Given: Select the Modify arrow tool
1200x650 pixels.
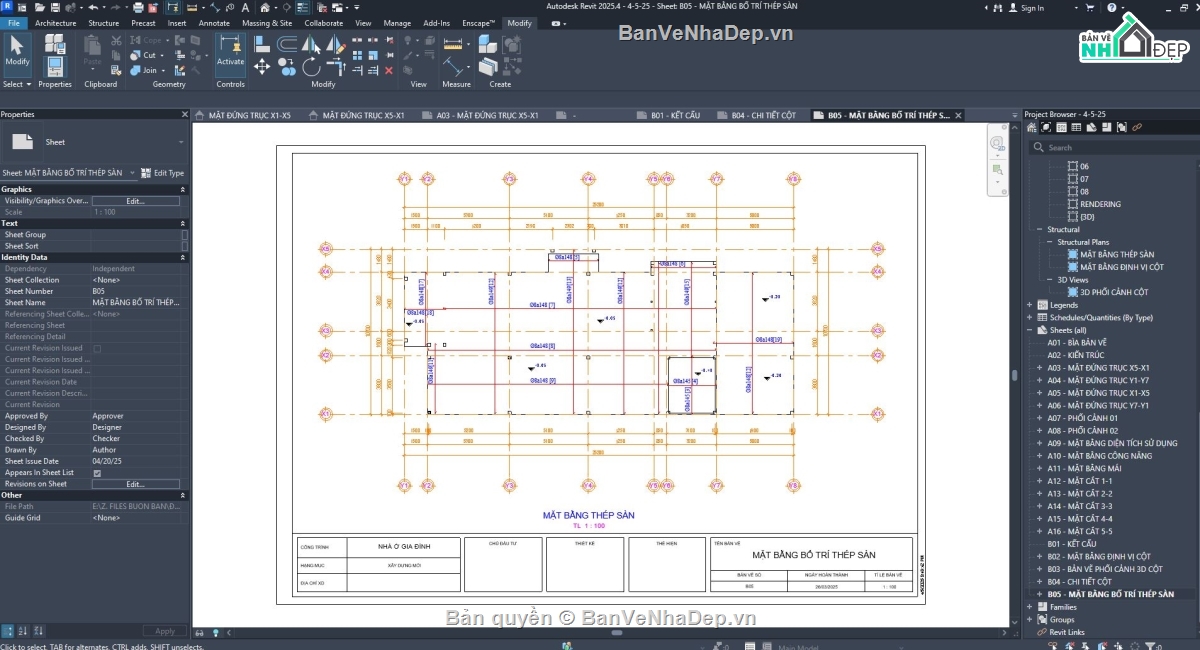Looking at the screenshot, I should point(17,50).
